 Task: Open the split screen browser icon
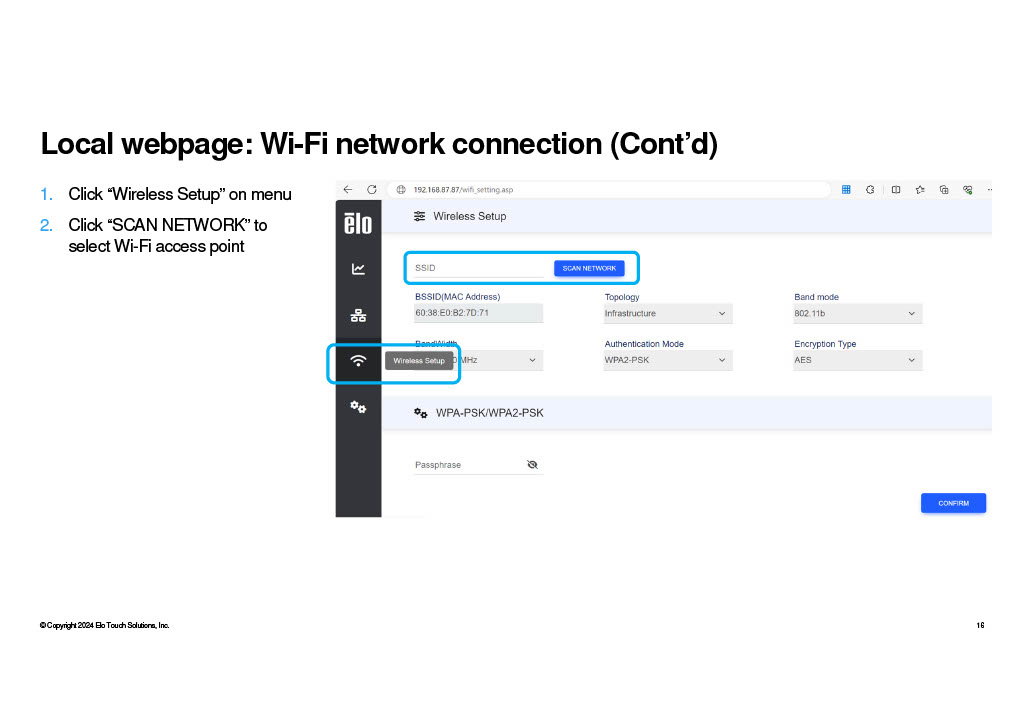click(x=895, y=189)
